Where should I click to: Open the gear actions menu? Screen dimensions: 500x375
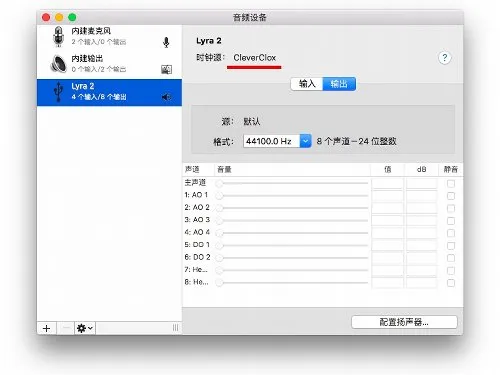point(85,328)
